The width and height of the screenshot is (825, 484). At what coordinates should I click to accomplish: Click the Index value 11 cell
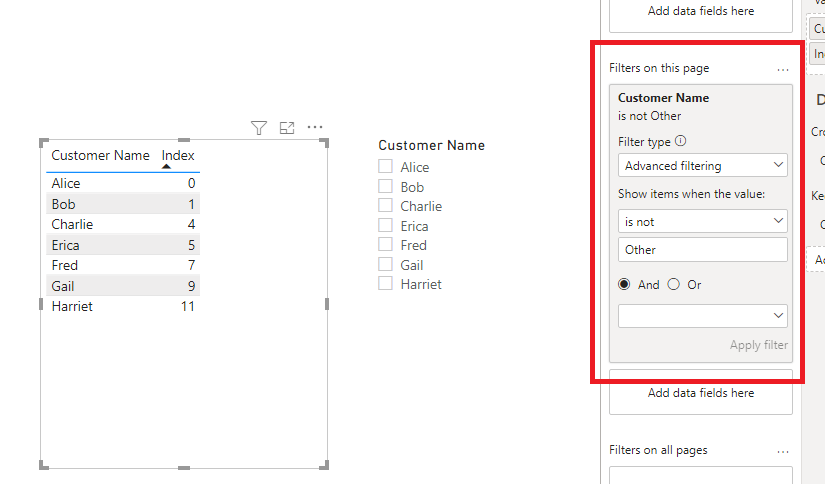[x=188, y=306]
